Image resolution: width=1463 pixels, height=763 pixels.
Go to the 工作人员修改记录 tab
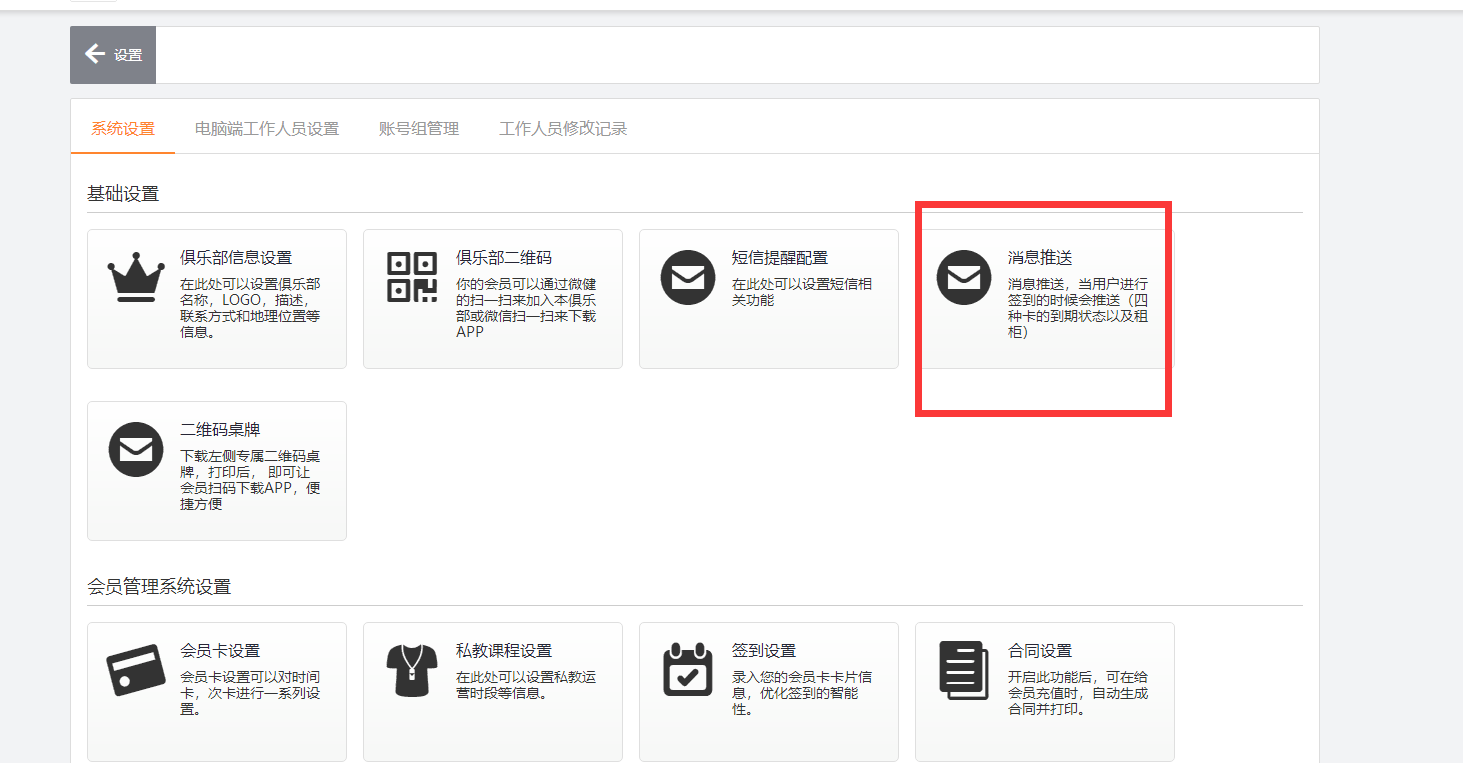click(563, 129)
